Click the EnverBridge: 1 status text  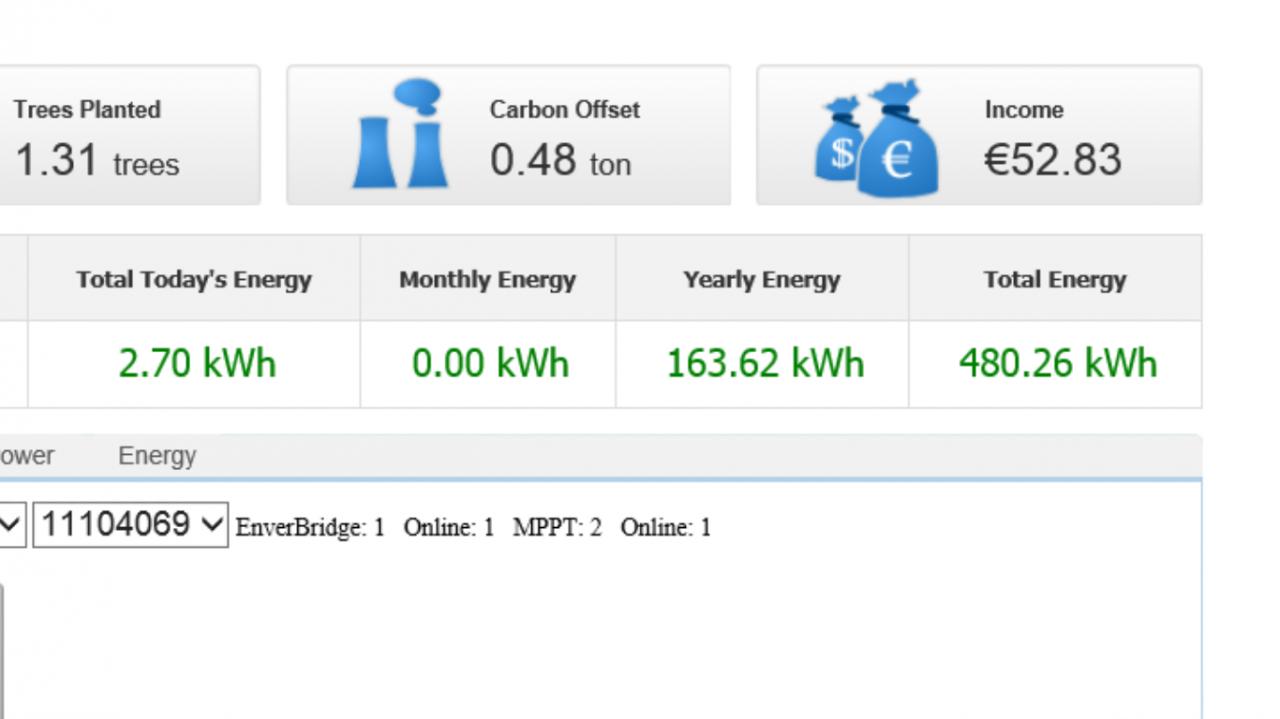pyautogui.click(x=310, y=528)
